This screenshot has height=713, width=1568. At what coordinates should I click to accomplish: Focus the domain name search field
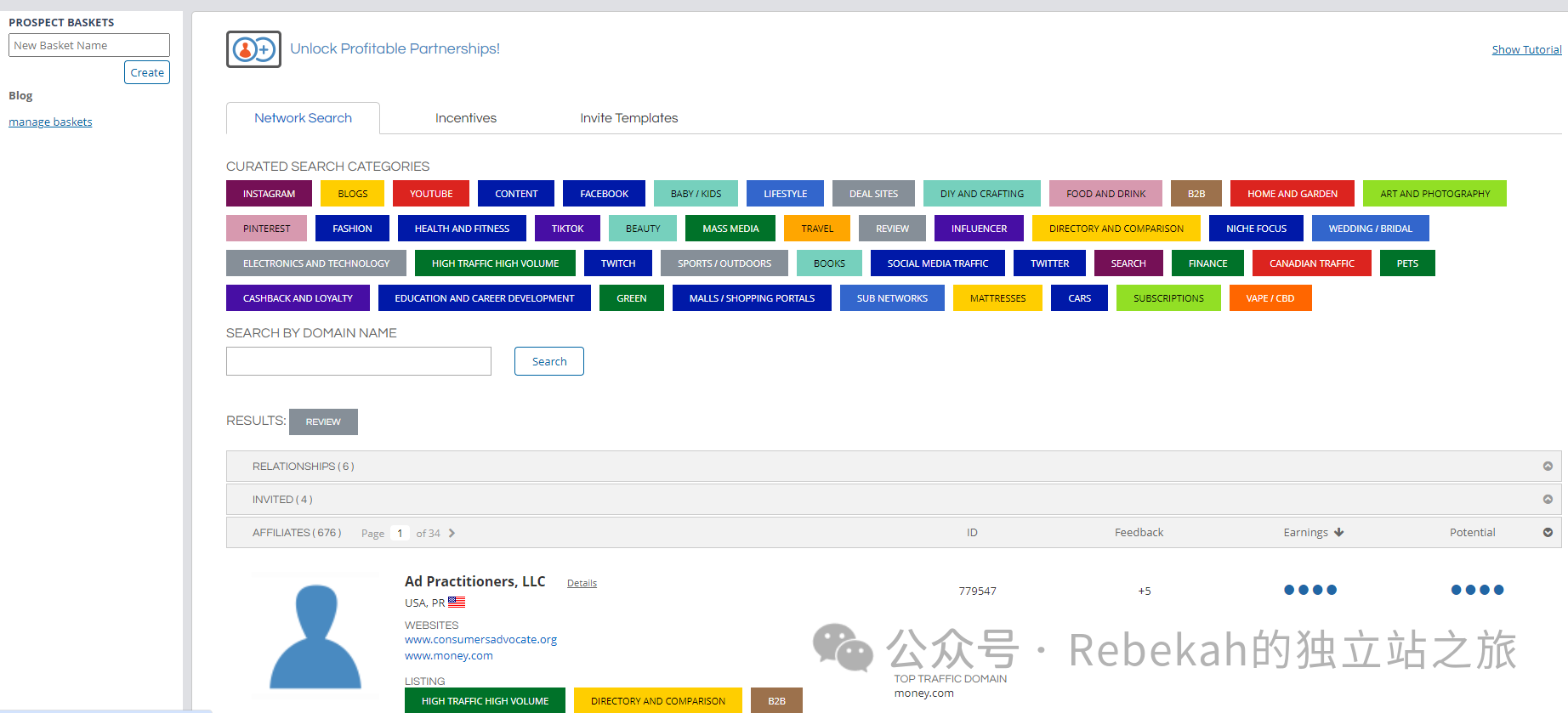click(359, 361)
